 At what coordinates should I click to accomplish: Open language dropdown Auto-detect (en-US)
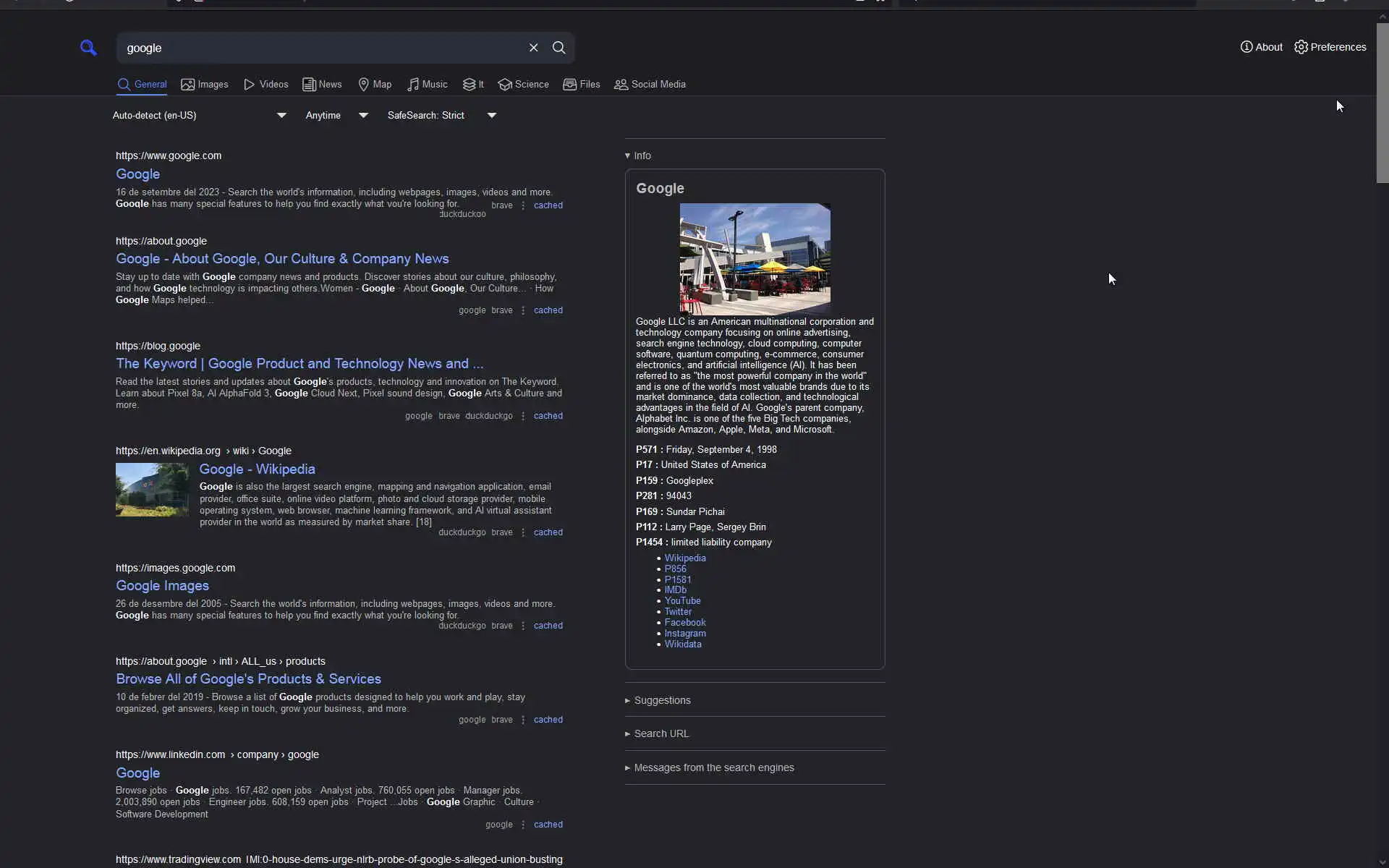point(199,116)
